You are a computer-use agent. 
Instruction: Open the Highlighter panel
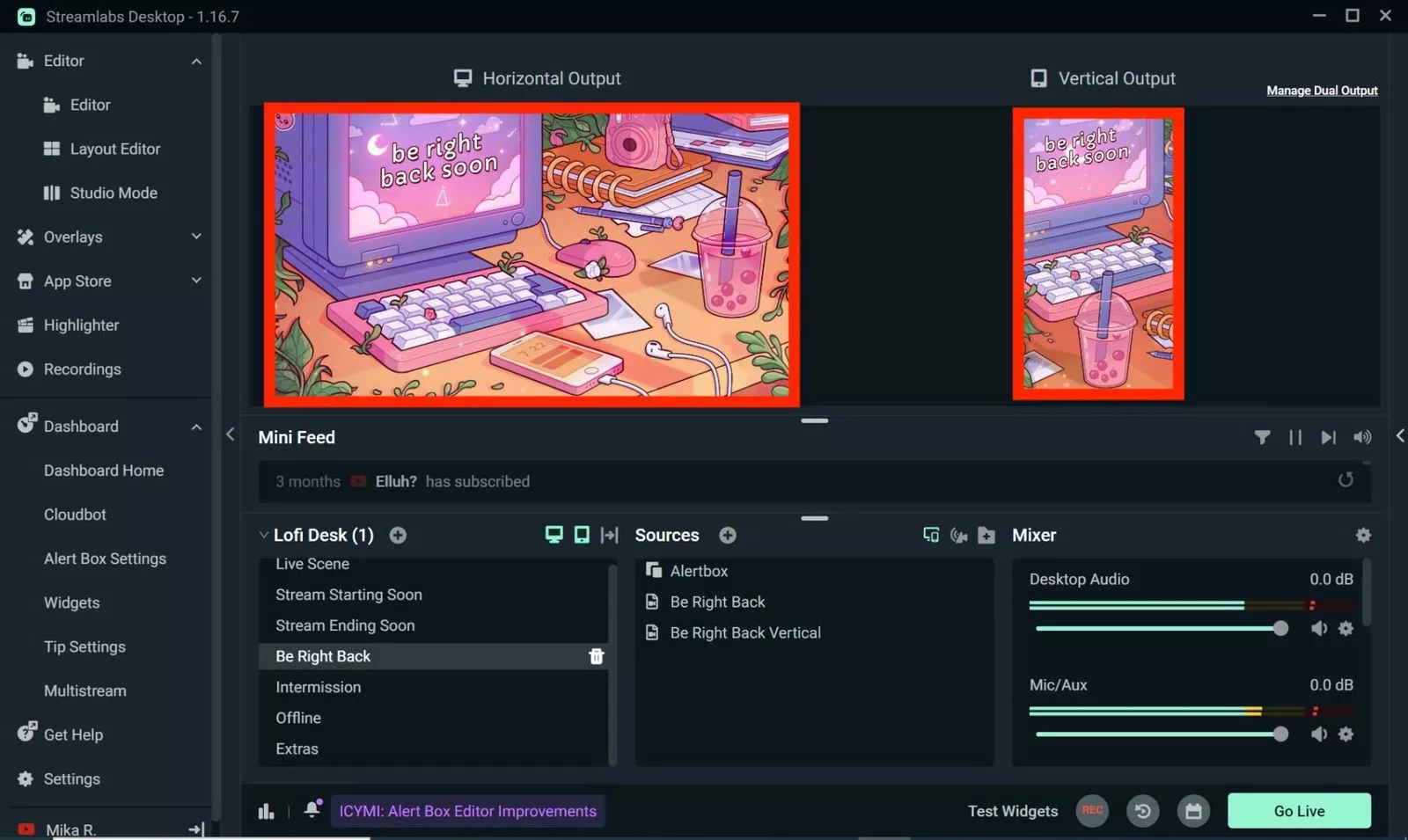[80, 325]
